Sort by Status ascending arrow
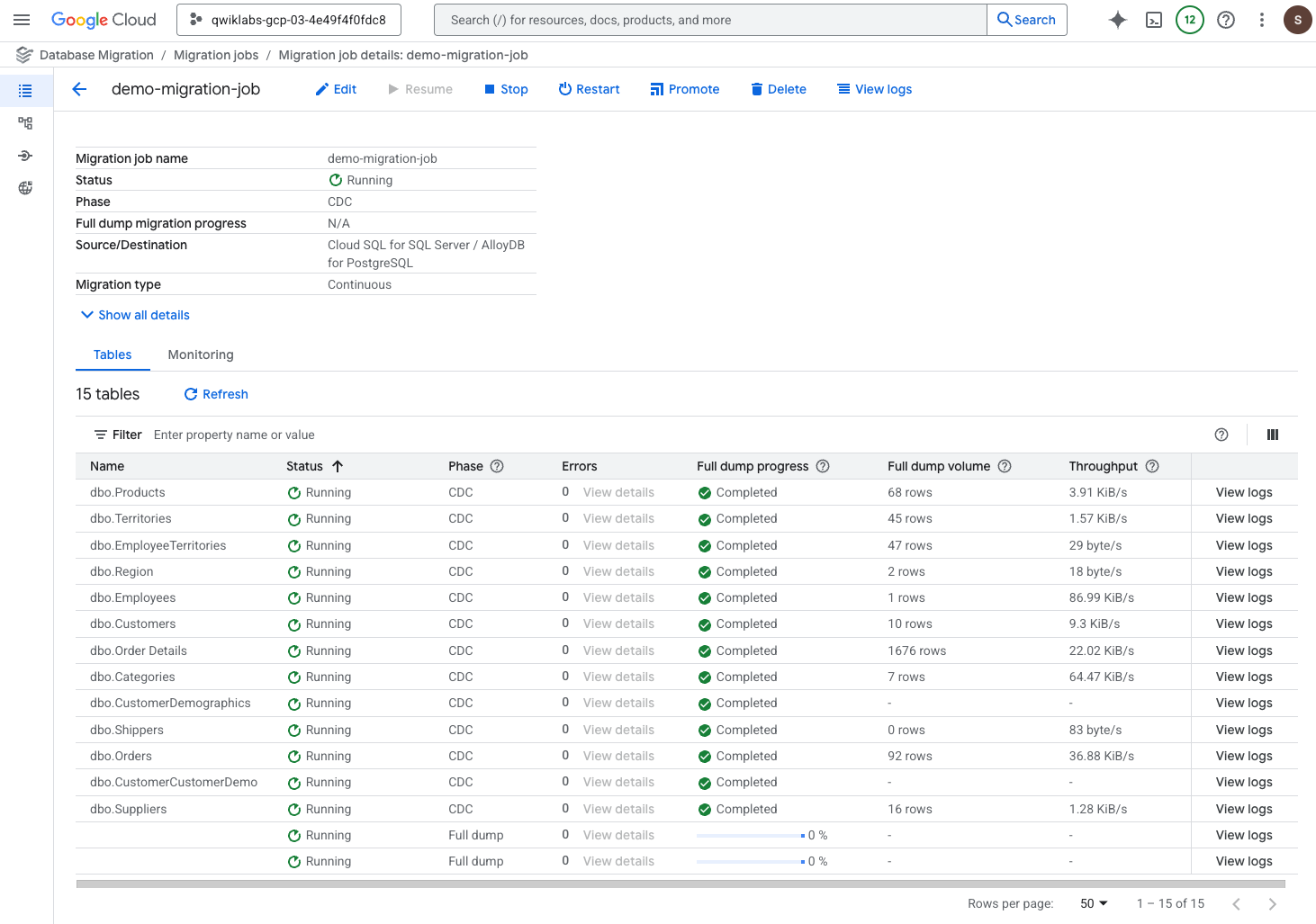This screenshot has height=924, width=1316. click(x=338, y=466)
